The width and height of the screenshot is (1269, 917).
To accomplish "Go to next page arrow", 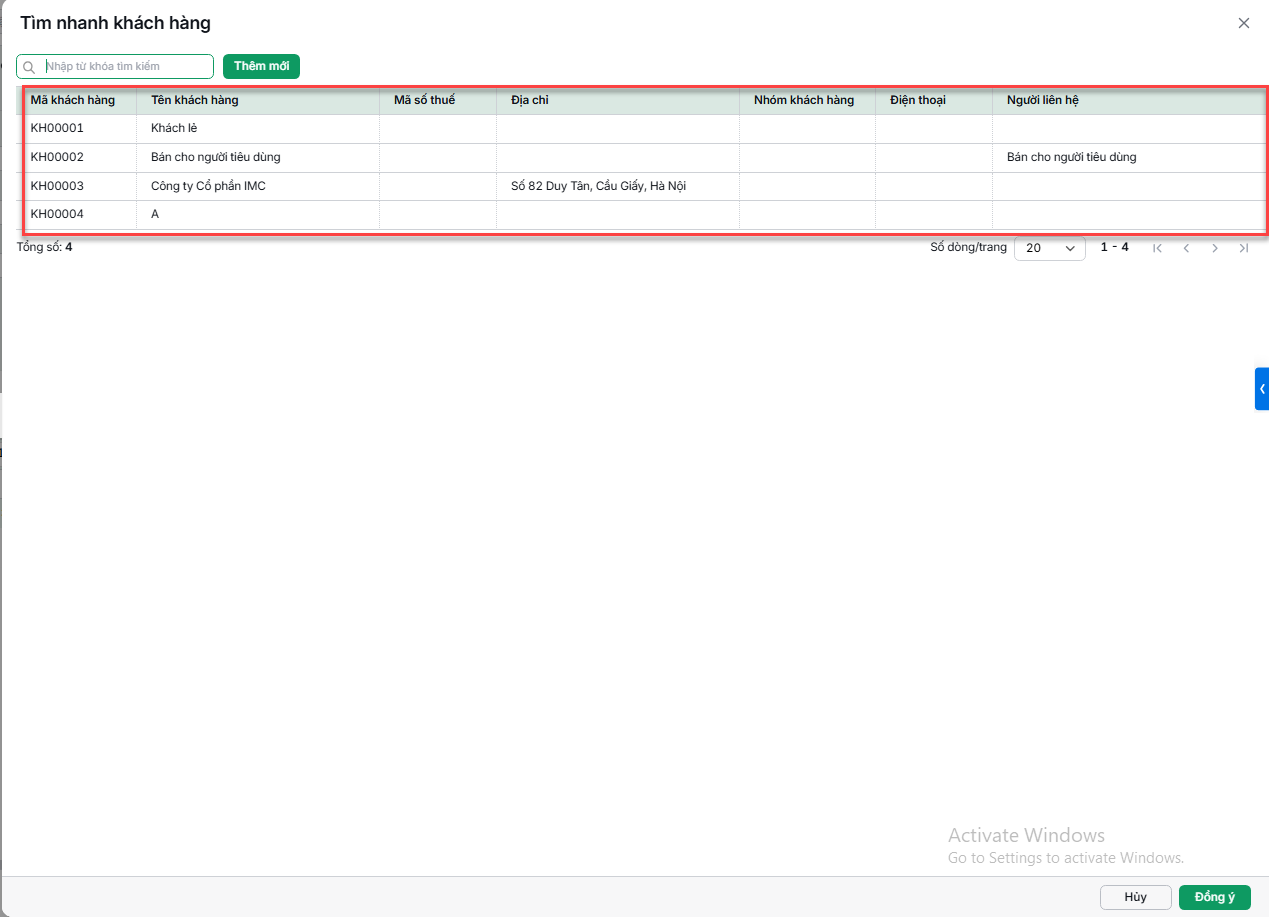I will [1215, 248].
